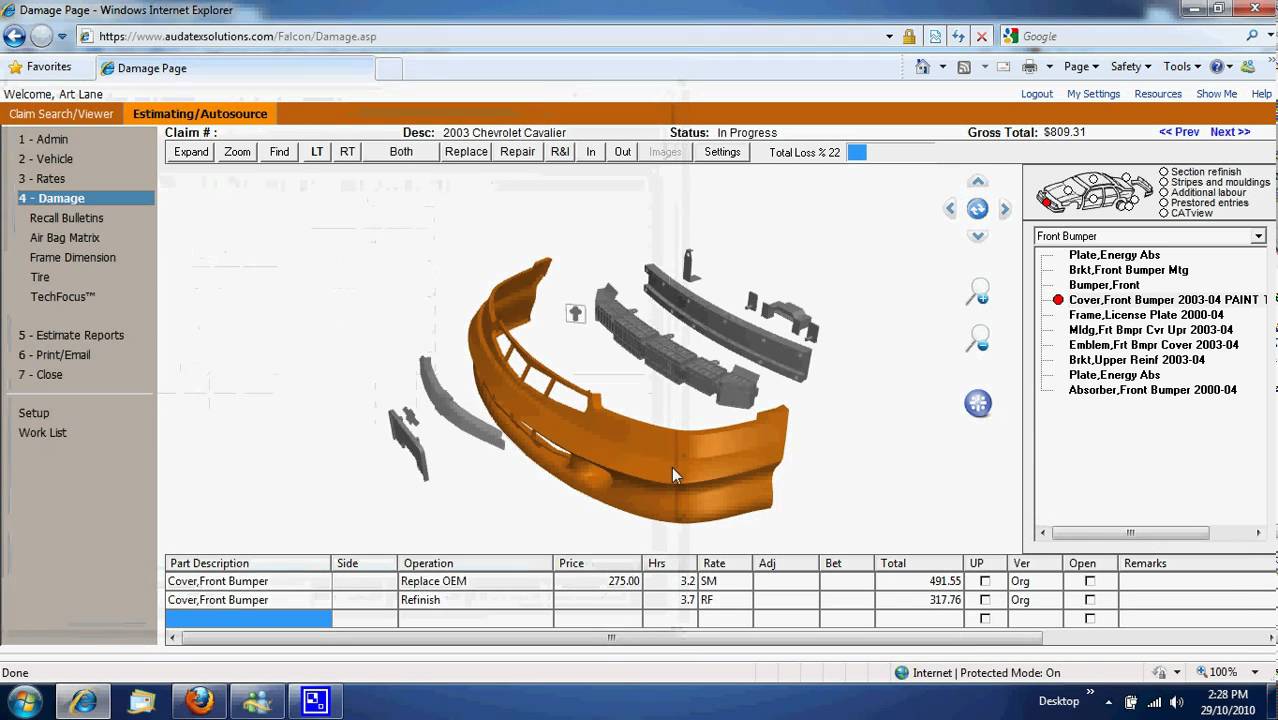This screenshot has height=720, width=1278.
Task: Switch to Estimating/Autosource tab
Action: [200, 114]
